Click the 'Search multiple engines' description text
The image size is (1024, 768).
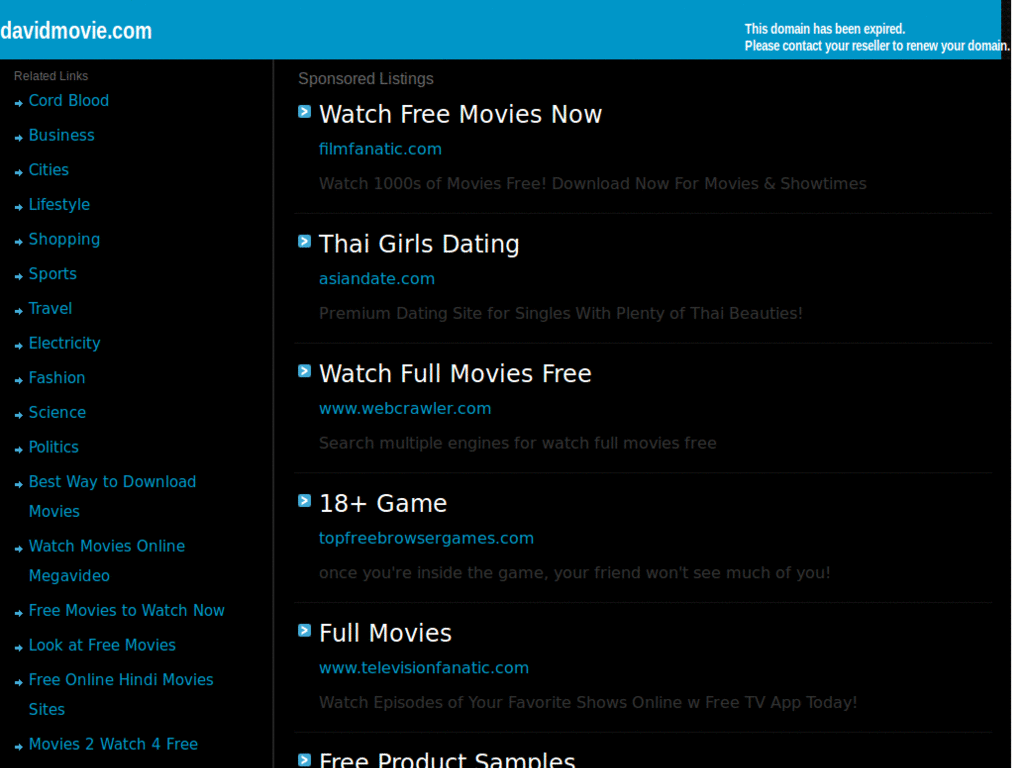click(517, 443)
